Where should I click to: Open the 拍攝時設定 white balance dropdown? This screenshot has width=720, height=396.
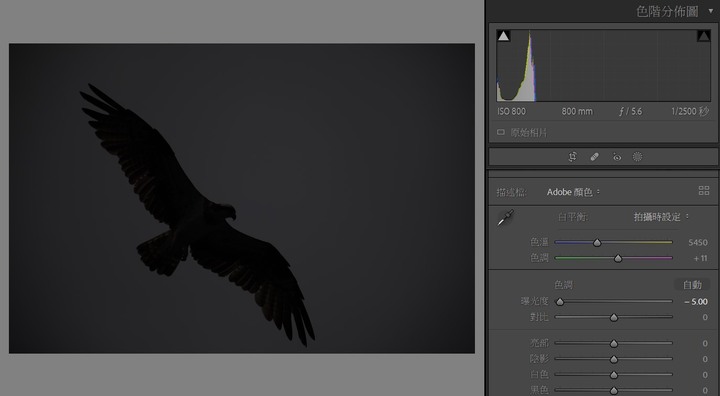[x=661, y=217]
